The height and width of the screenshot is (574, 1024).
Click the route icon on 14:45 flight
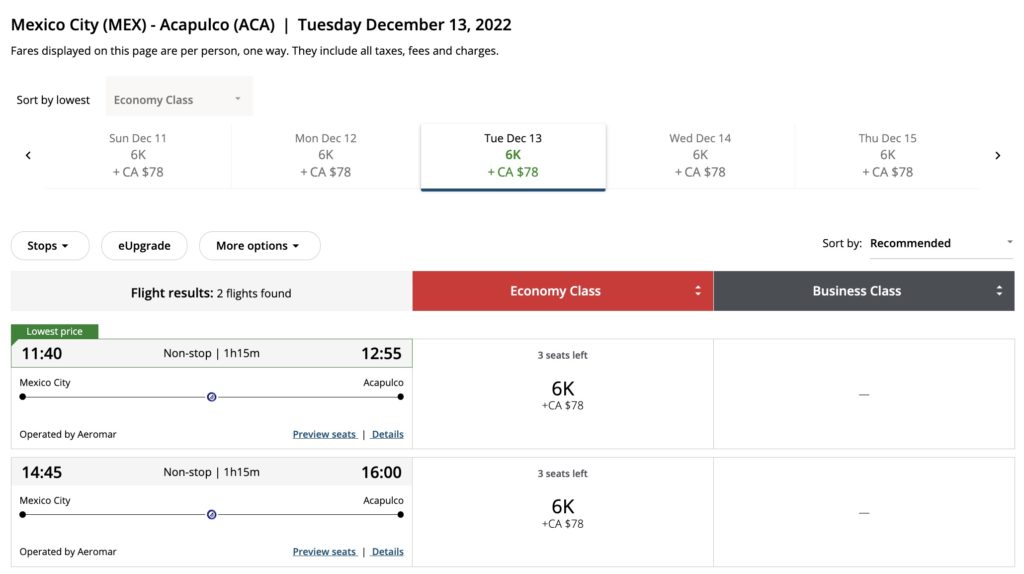(x=211, y=515)
